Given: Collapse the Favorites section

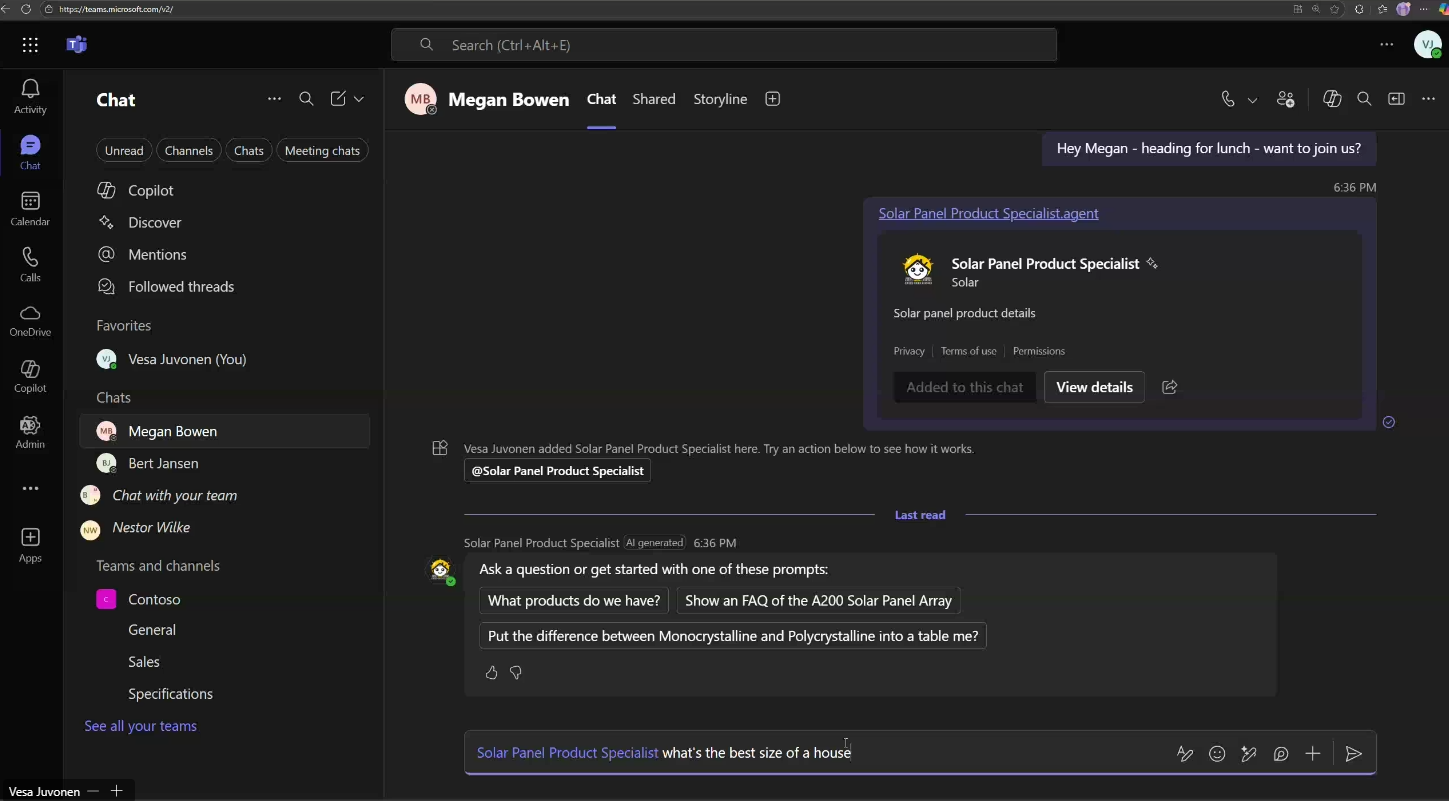Looking at the screenshot, I should point(124,326).
